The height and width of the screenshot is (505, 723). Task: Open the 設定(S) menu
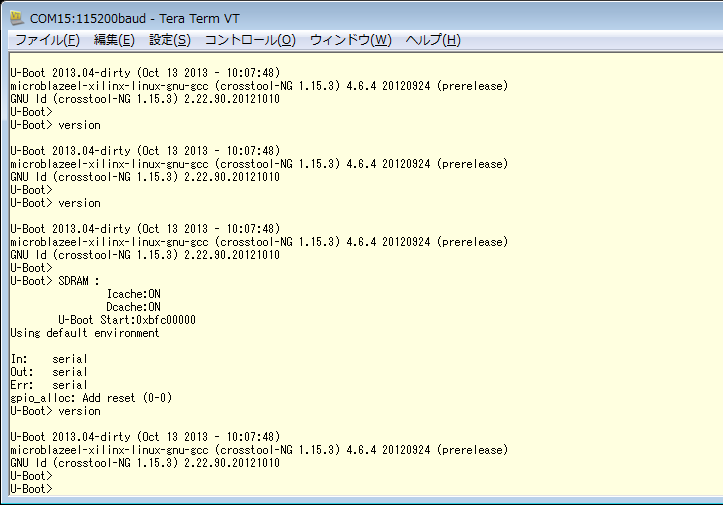(170, 40)
